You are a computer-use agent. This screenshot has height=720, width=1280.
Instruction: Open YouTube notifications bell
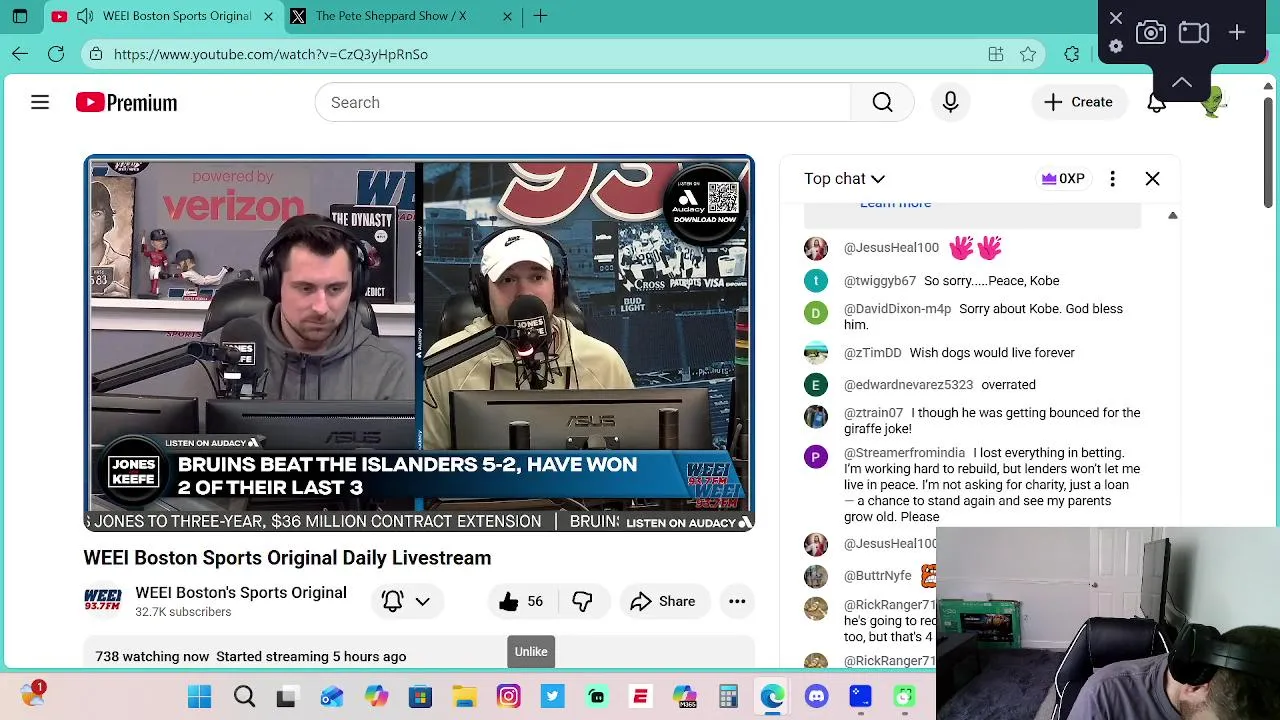1156,102
